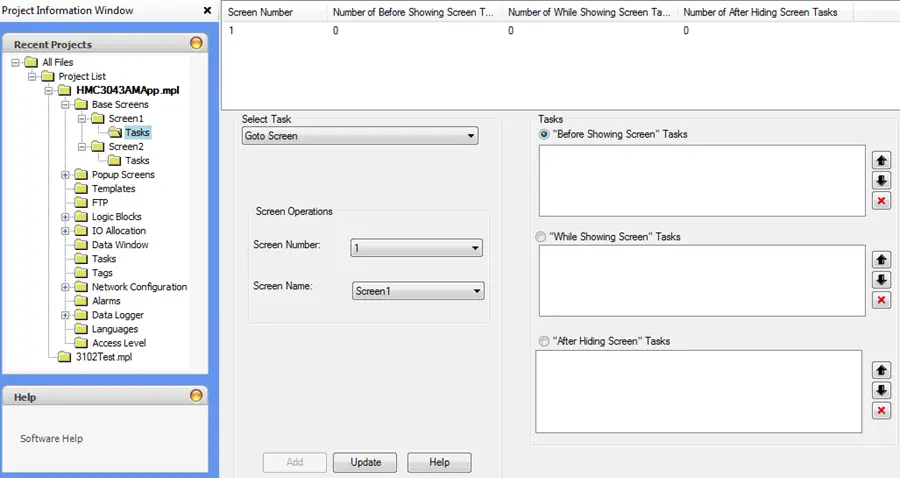Click the Help button beside Update
This screenshot has height=478, width=900.
(x=439, y=463)
